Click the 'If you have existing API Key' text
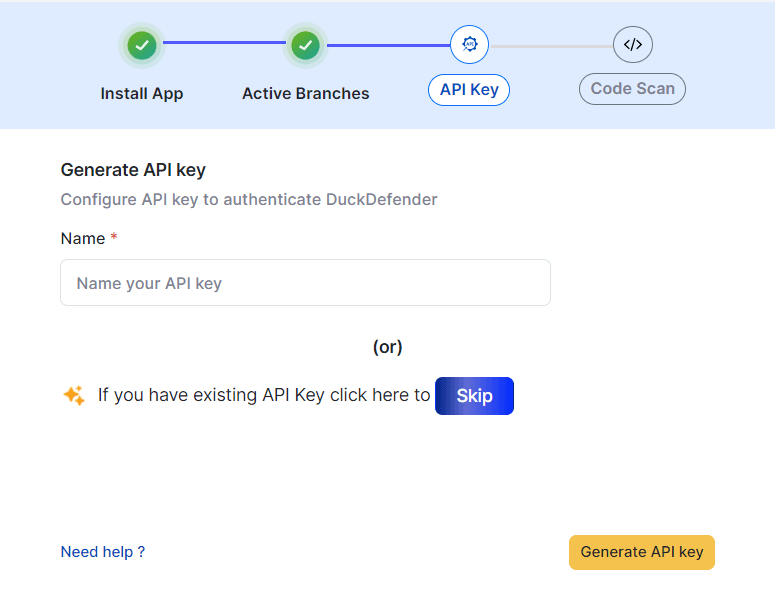The width and height of the screenshot is (775, 597). pos(264,395)
